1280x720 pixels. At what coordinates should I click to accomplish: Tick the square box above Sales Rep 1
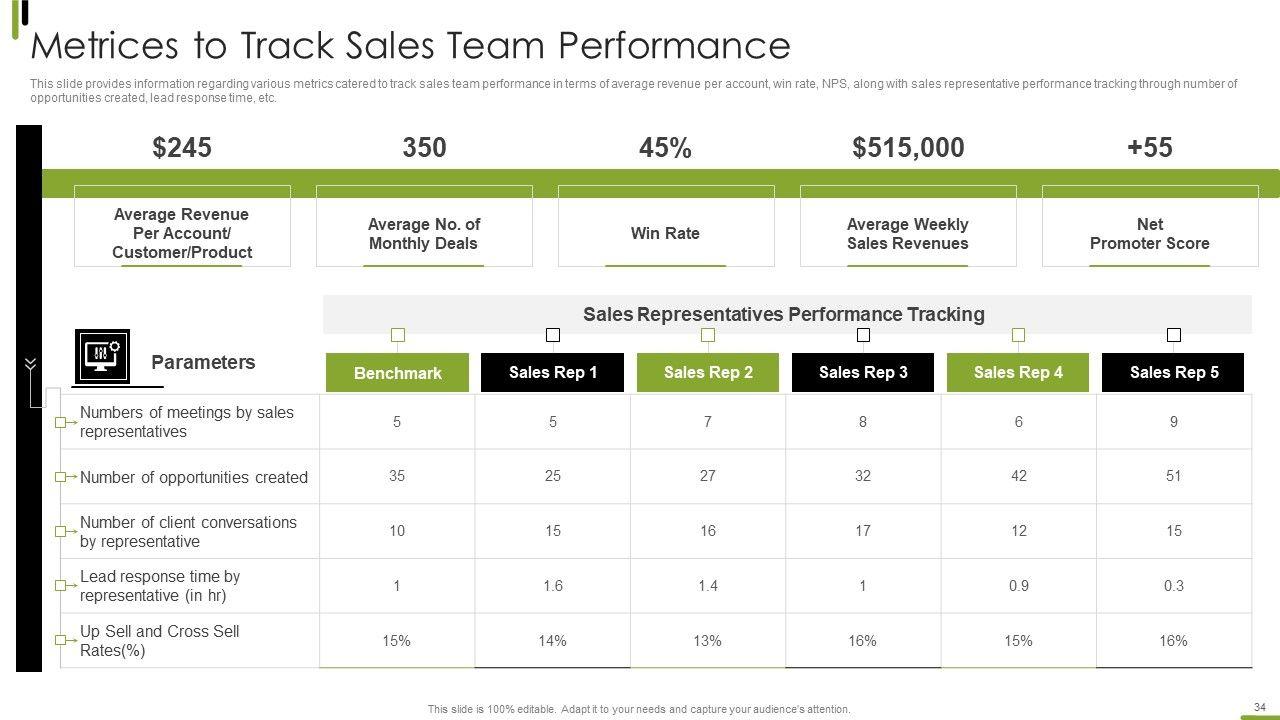point(553,335)
